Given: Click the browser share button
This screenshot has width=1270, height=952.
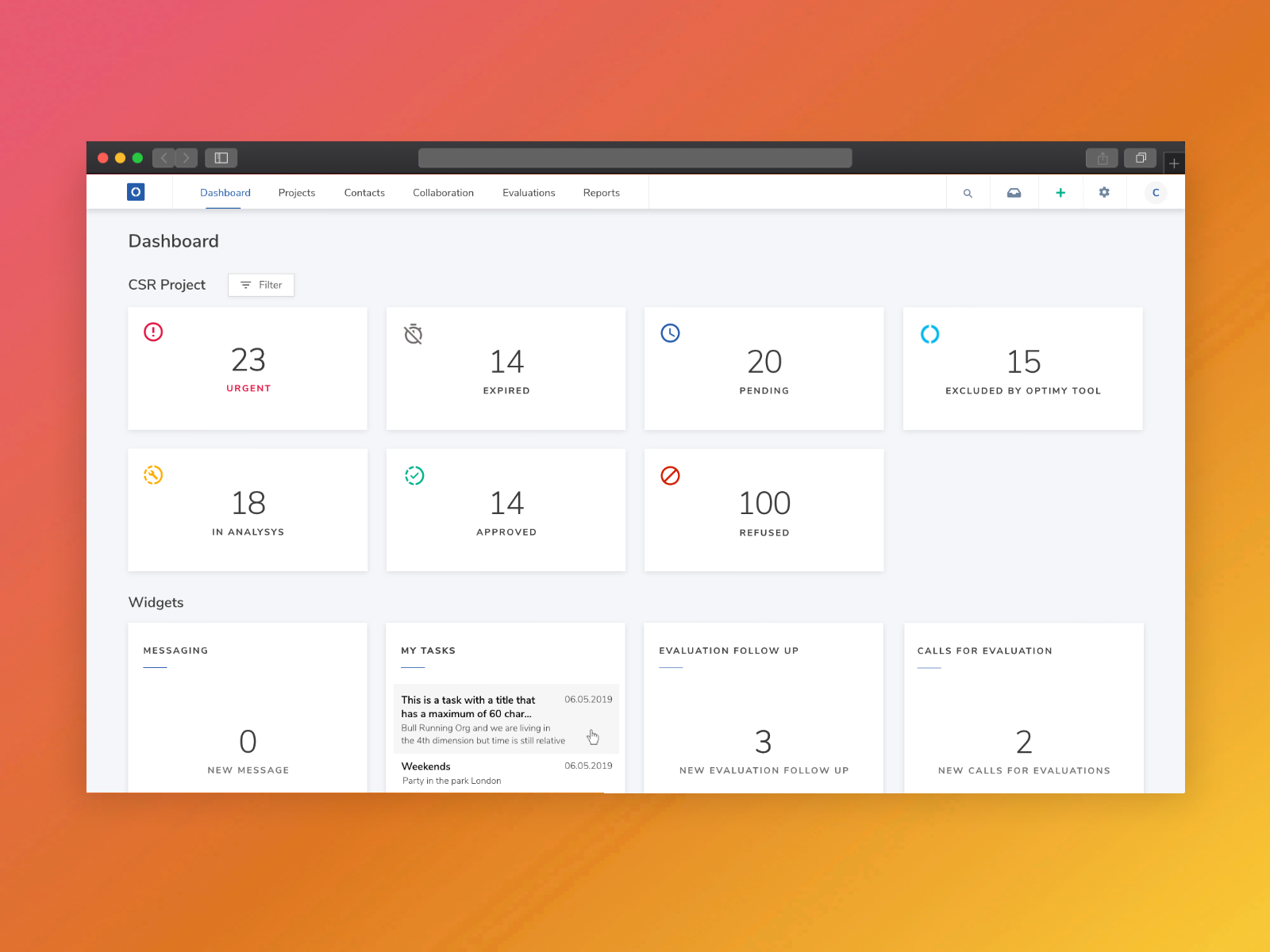Looking at the screenshot, I should point(1102,158).
